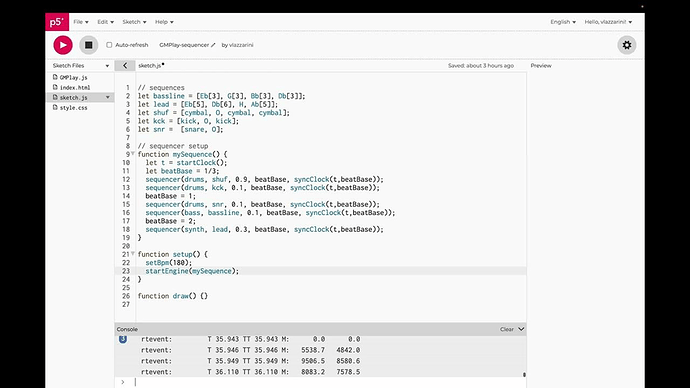Image resolution: width=690 pixels, height=388 pixels.
Task: Select GMPlay.js in the file list
Action: point(73,77)
